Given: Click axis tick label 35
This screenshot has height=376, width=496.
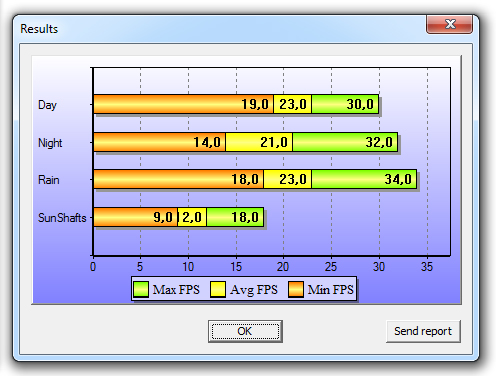Looking at the screenshot, I should point(427,267).
